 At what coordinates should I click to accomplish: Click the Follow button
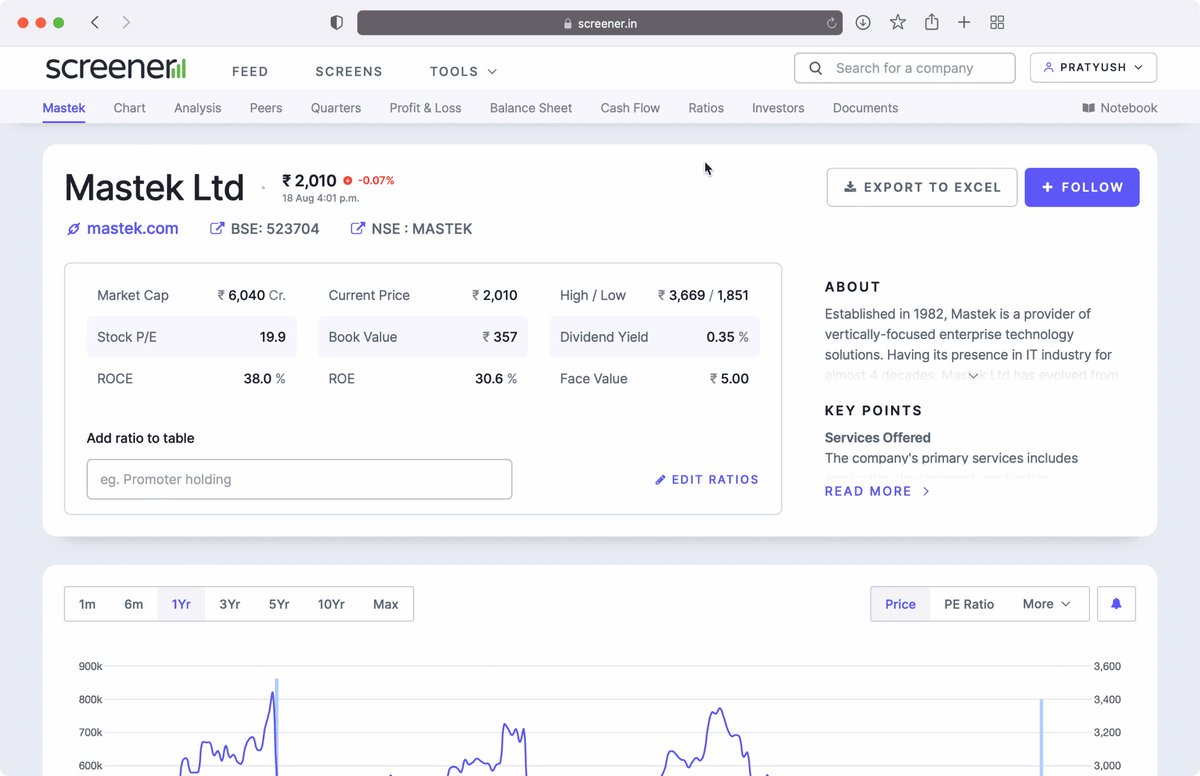coord(1082,187)
